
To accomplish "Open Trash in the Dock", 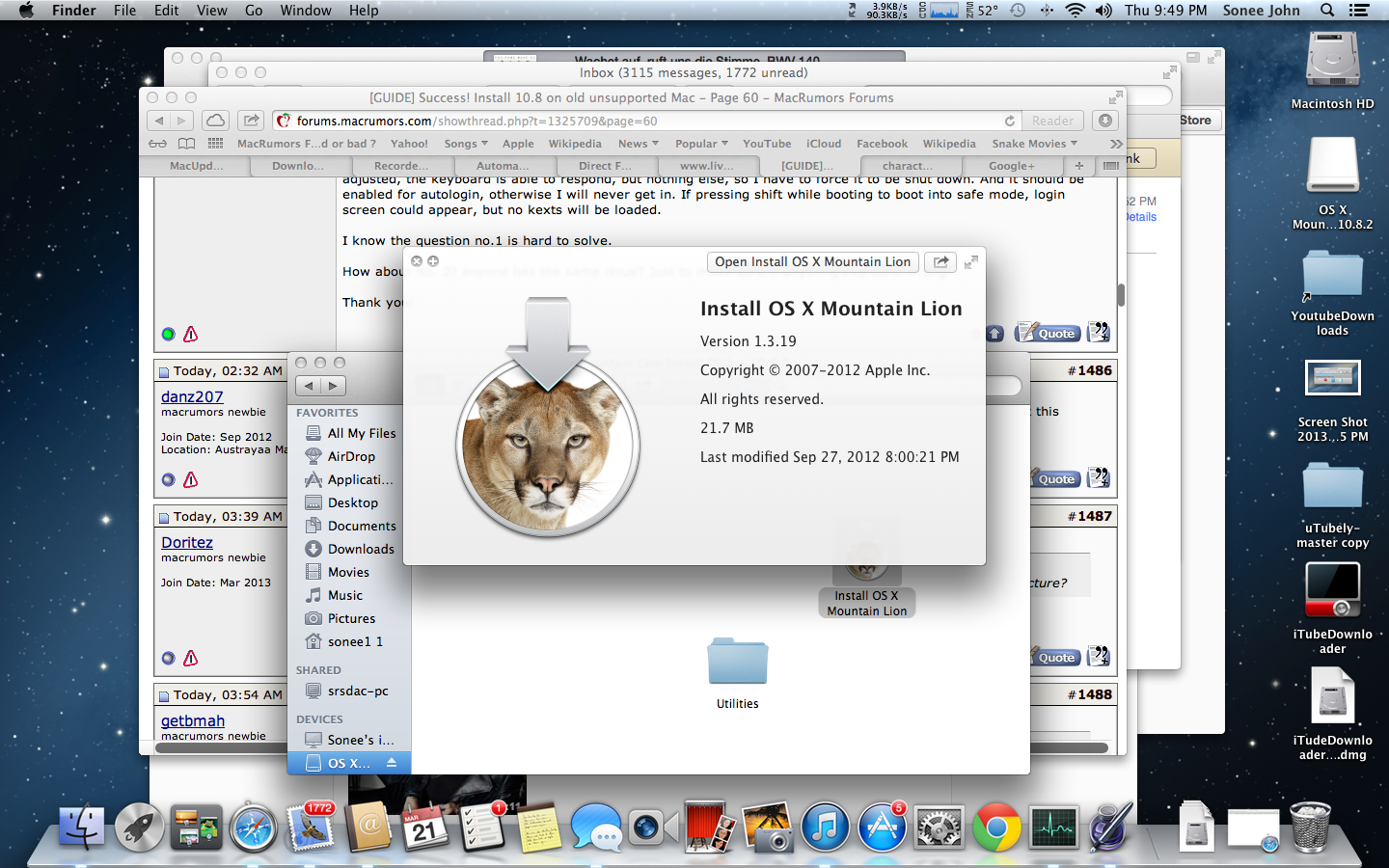I will click(1310, 827).
